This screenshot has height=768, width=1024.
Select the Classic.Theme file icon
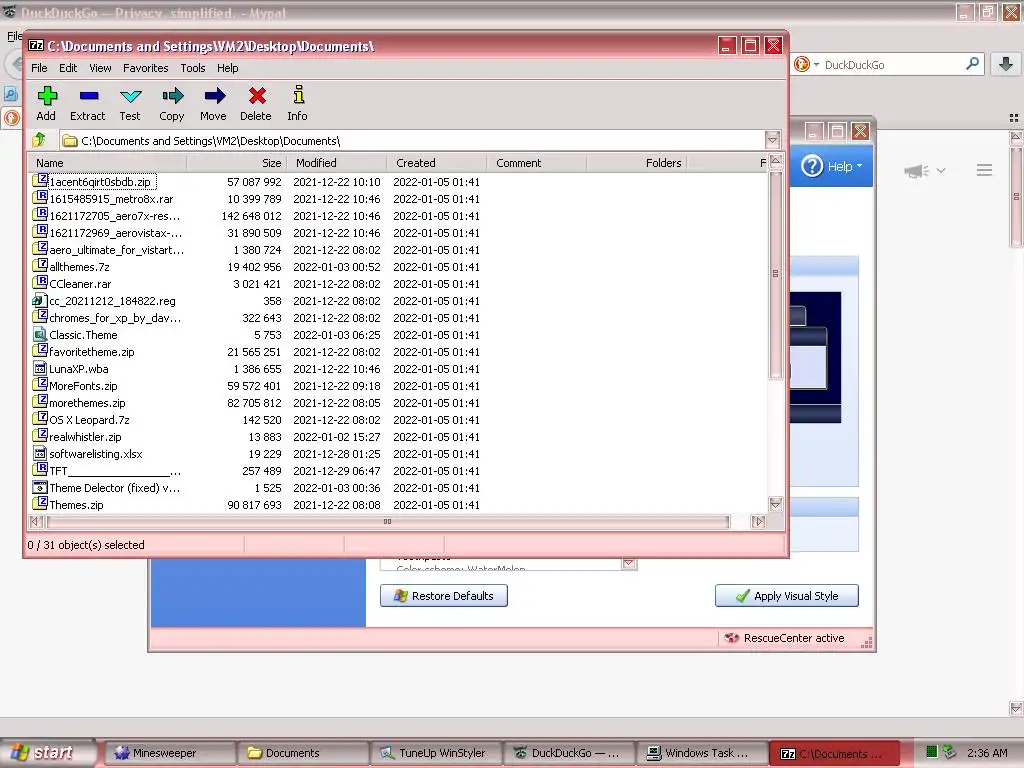(x=40, y=334)
